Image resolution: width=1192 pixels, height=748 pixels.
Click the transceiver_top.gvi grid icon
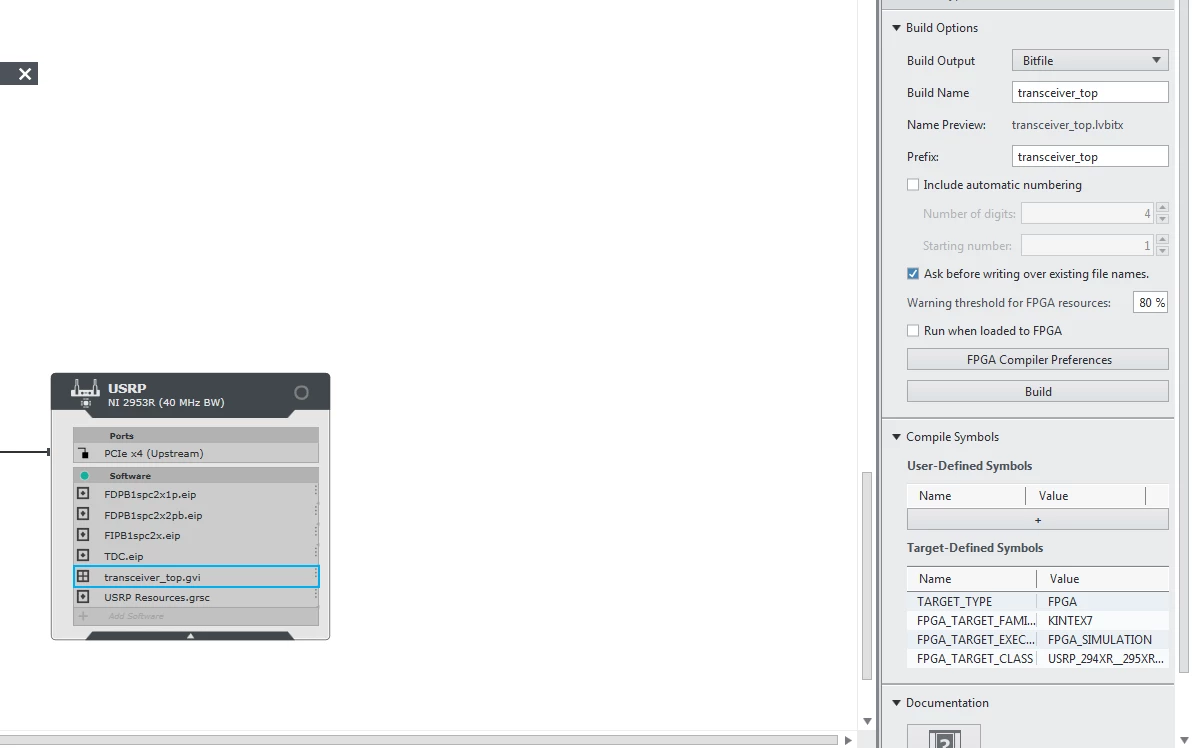pyautogui.click(x=84, y=577)
